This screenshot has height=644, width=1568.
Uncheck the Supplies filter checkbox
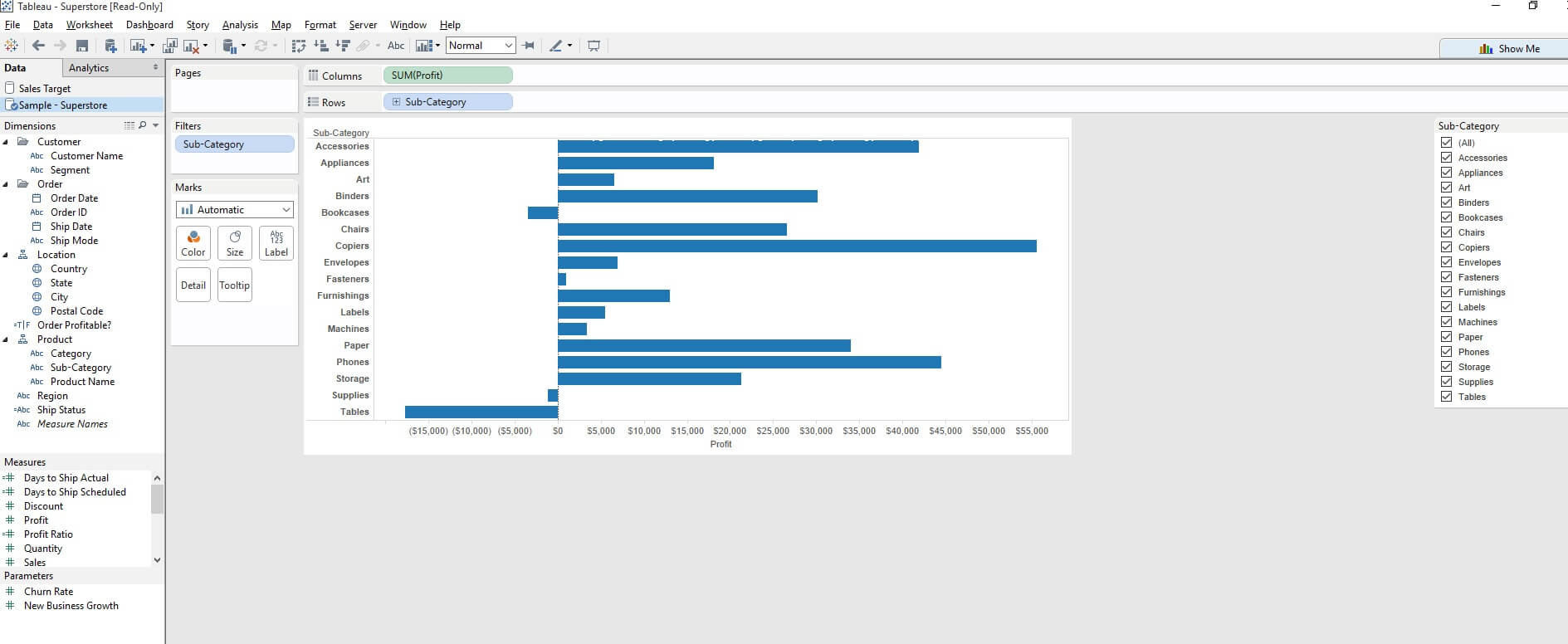click(1447, 382)
